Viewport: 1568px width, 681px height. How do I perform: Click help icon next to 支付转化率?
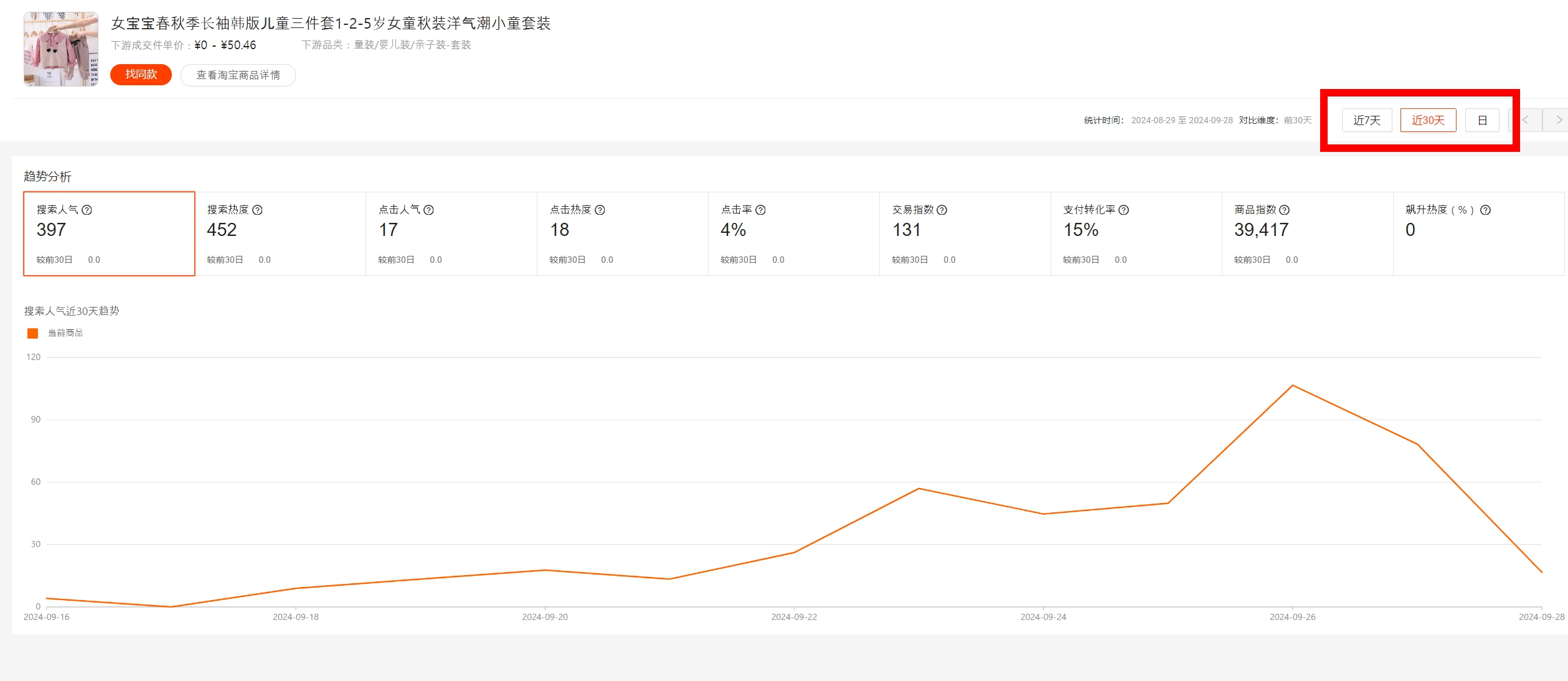point(1124,210)
